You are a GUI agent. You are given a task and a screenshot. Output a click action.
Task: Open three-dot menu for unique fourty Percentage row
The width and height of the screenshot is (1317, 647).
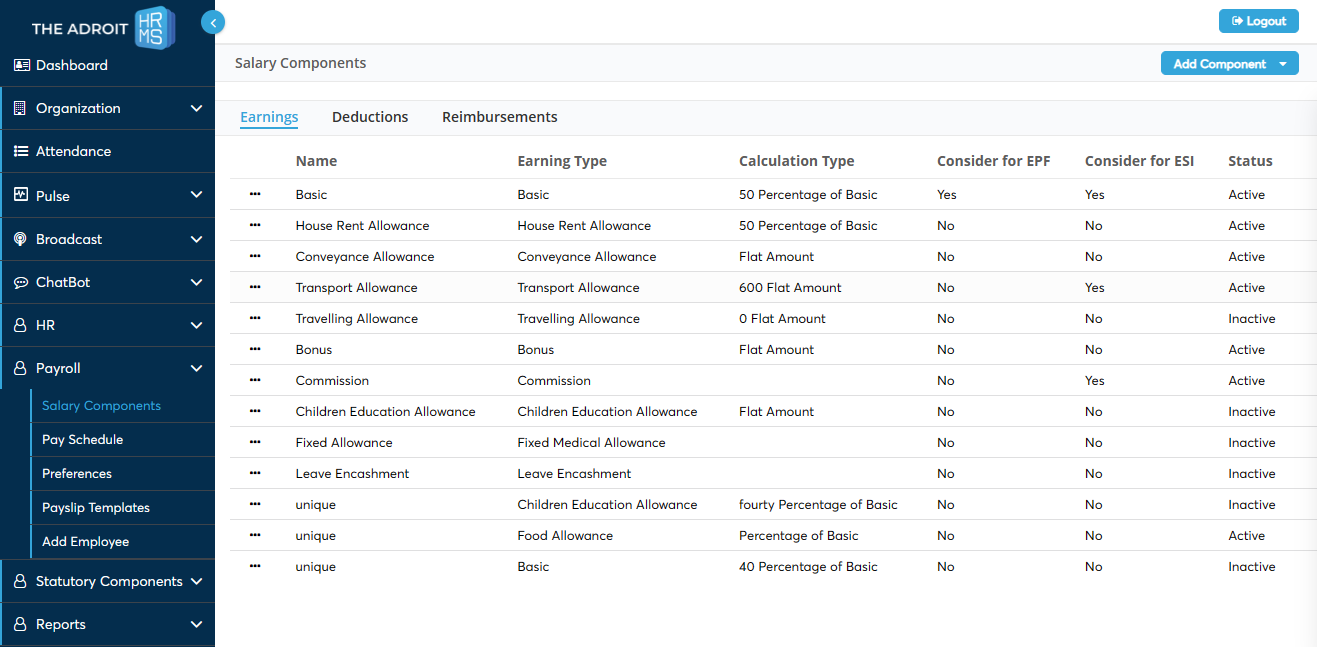coord(255,504)
